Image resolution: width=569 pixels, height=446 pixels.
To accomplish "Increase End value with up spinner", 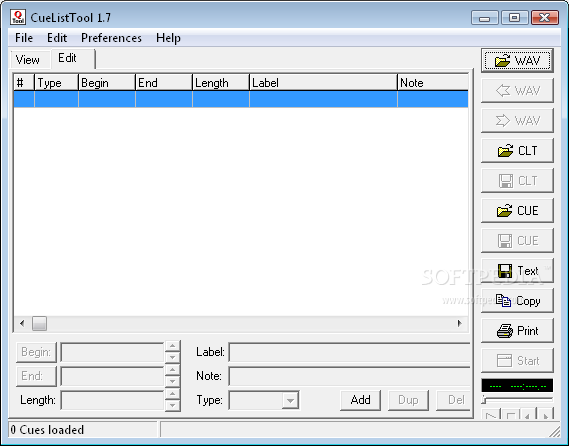I will (172, 370).
